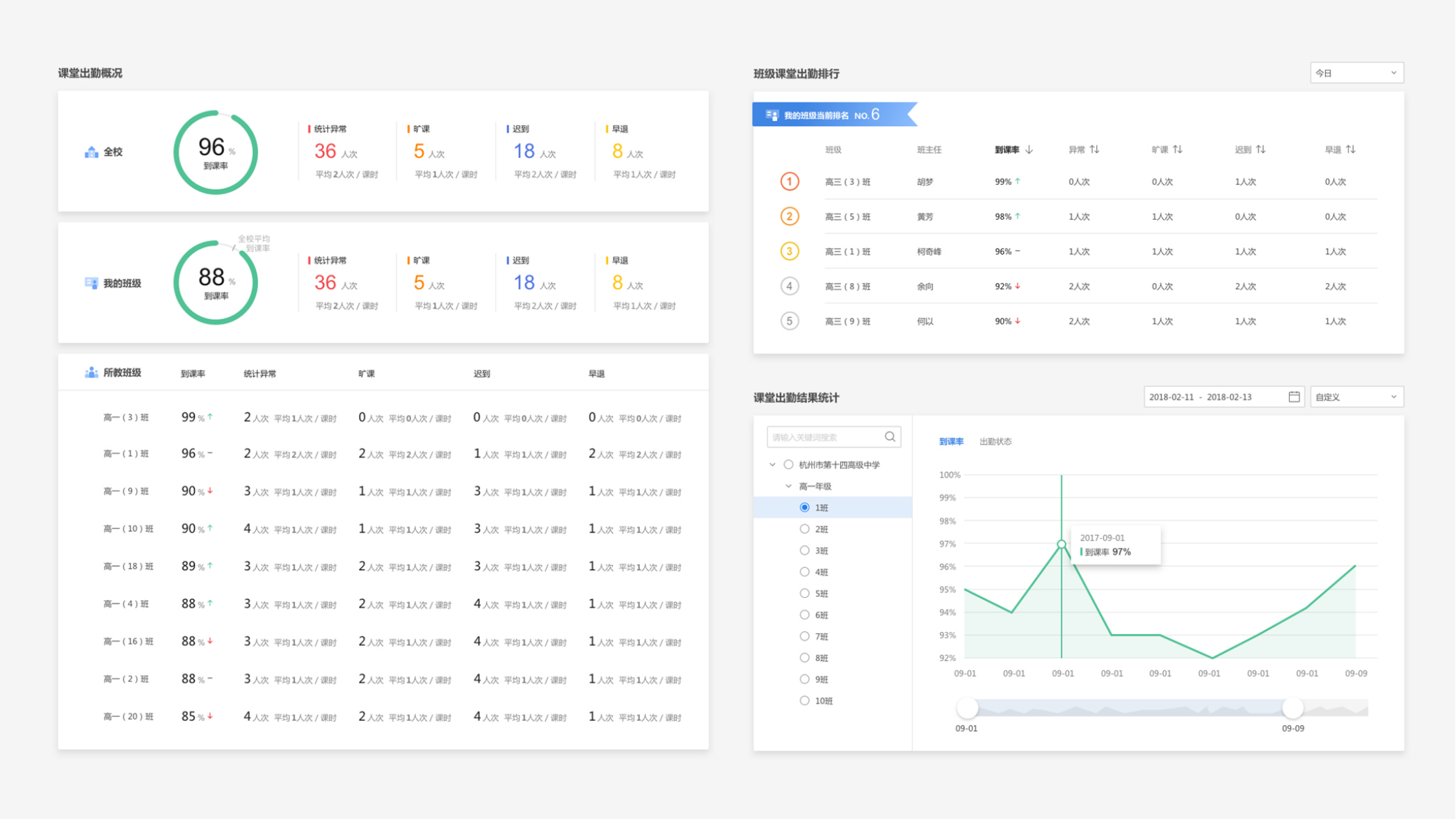Click the right 09-09 range slider handle
The width and height of the screenshot is (1456, 819).
pos(1293,708)
